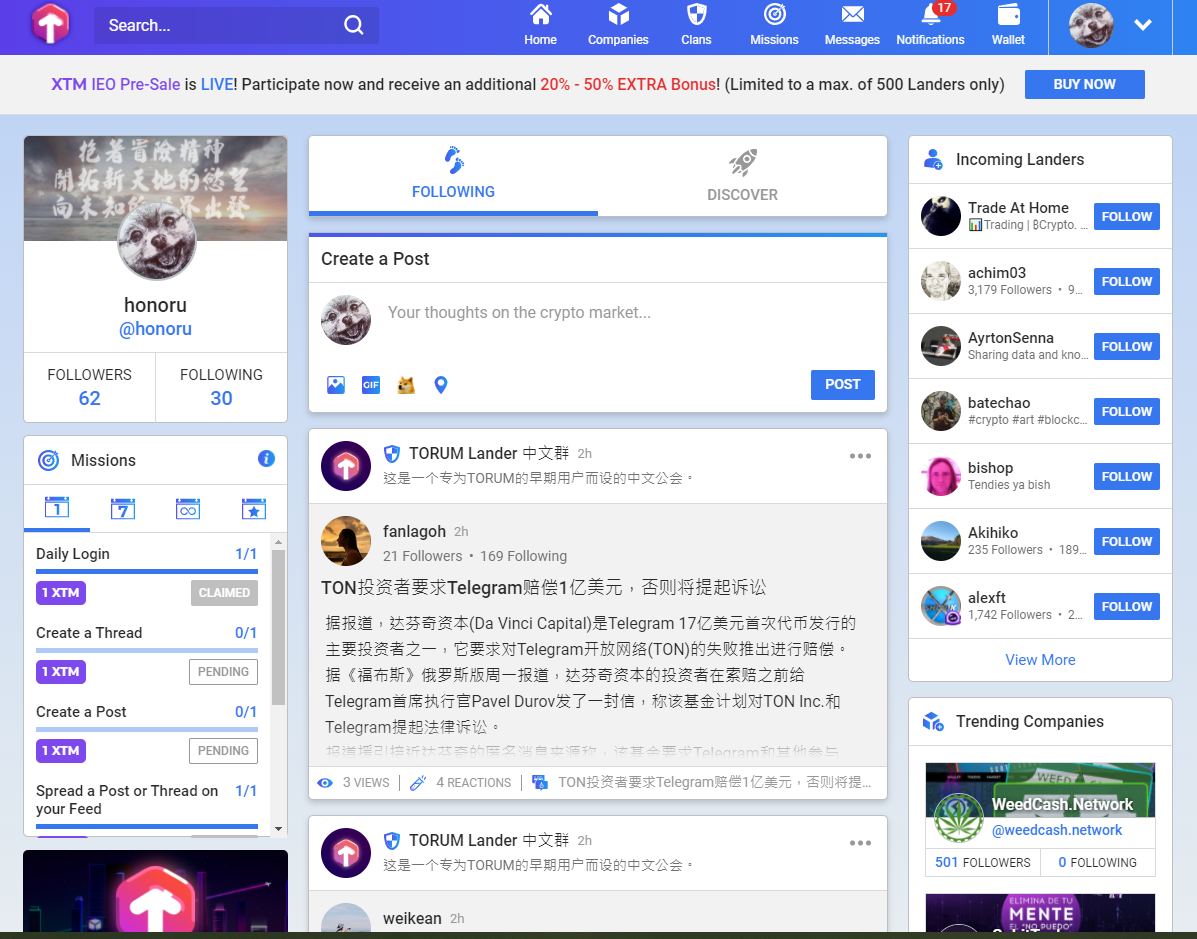
Task: Follow alexft
Action: [1127, 606]
